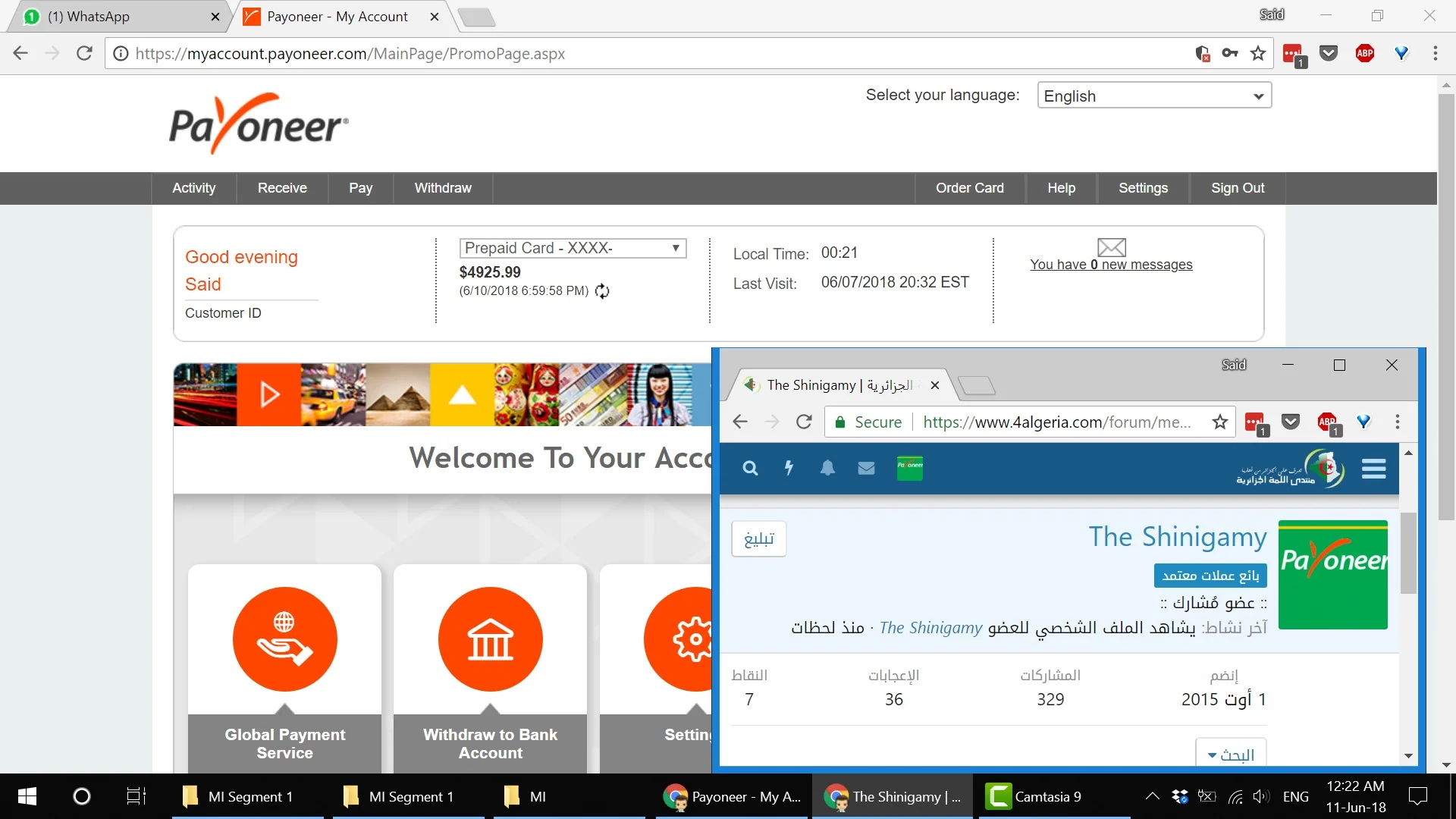1456x819 pixels.
Task: Open forum notifications bell icon
Action: pyautogui.click(x=827, y=468)
